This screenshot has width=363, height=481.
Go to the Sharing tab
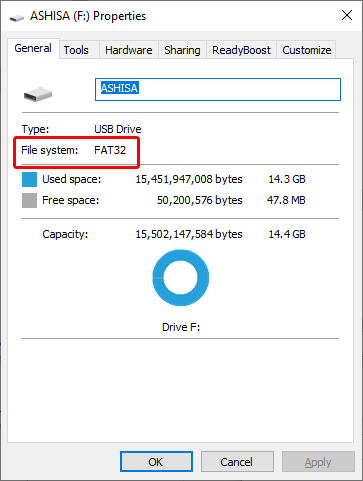(182, 50)
